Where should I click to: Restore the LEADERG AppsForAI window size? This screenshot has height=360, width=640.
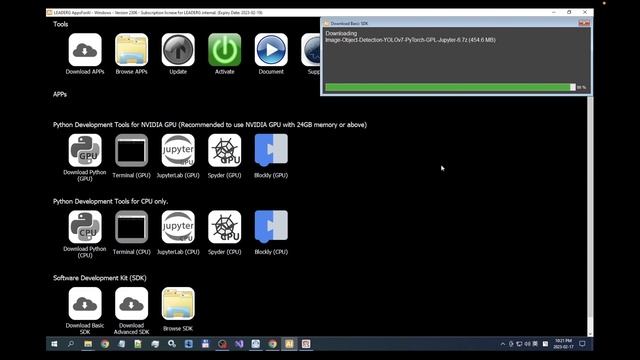point(569,13)
